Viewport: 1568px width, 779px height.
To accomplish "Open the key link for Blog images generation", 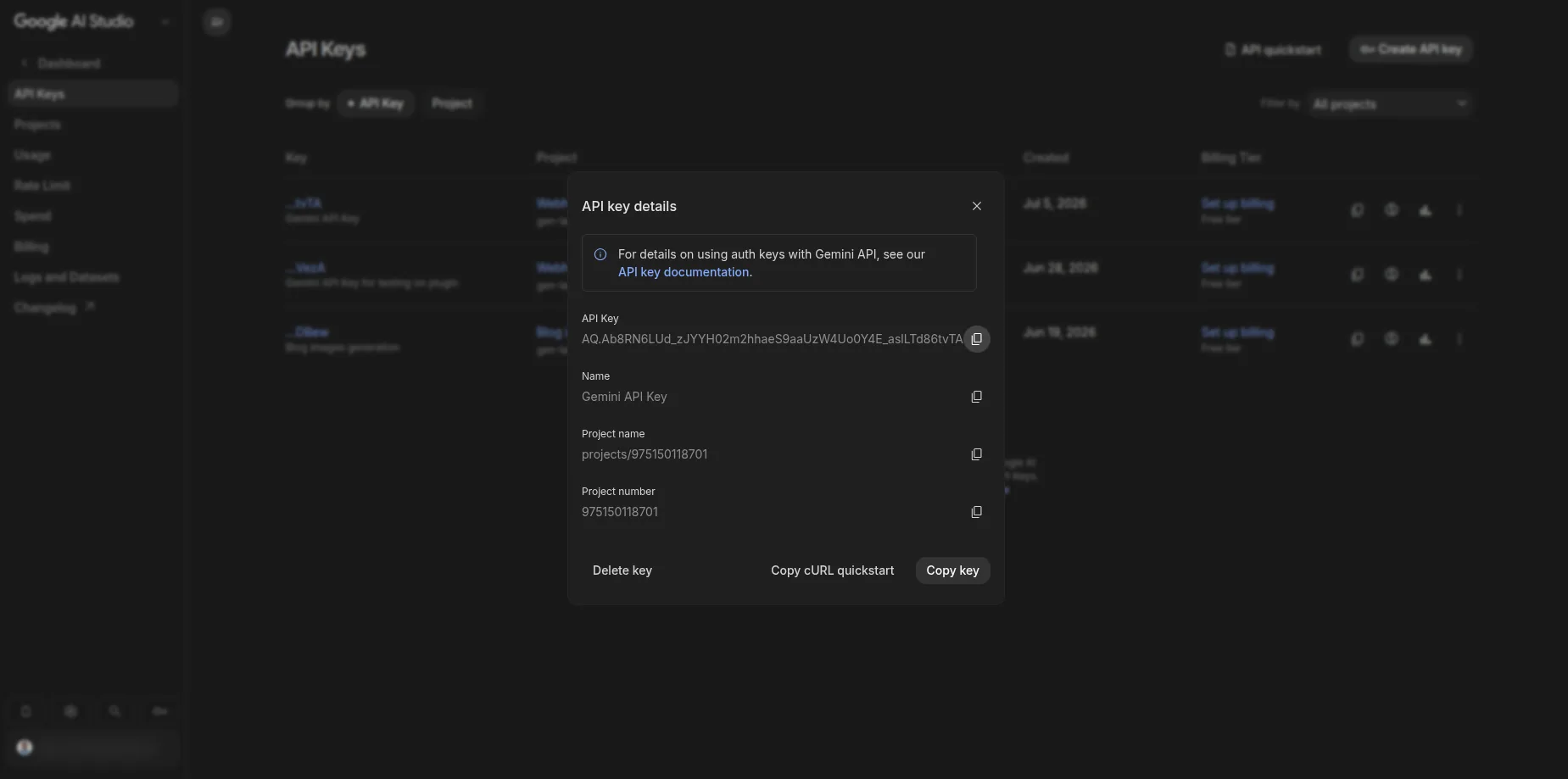I will 307,332.
